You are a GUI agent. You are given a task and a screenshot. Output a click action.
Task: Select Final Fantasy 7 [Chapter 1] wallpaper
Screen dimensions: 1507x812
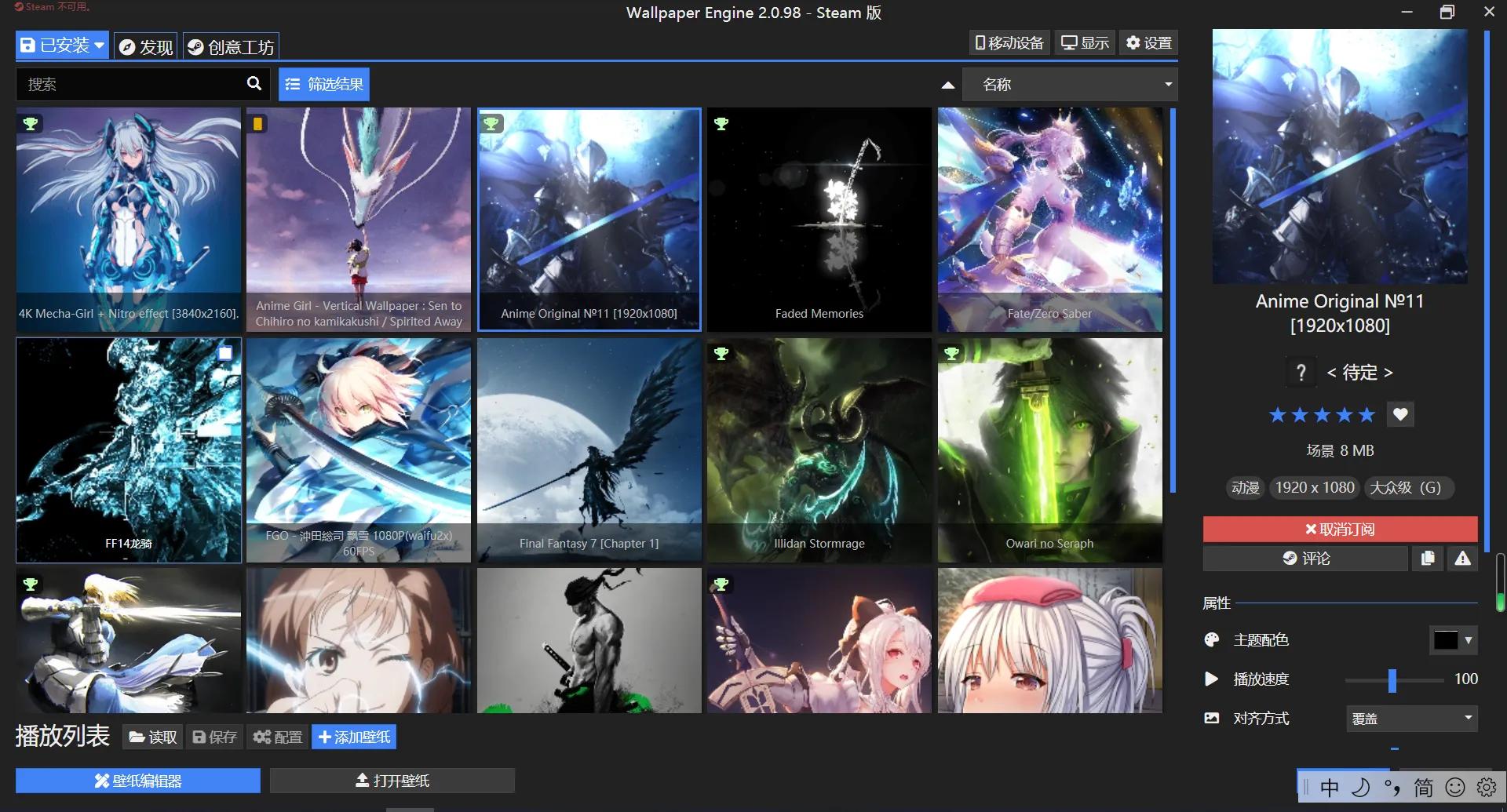[589, 450]
